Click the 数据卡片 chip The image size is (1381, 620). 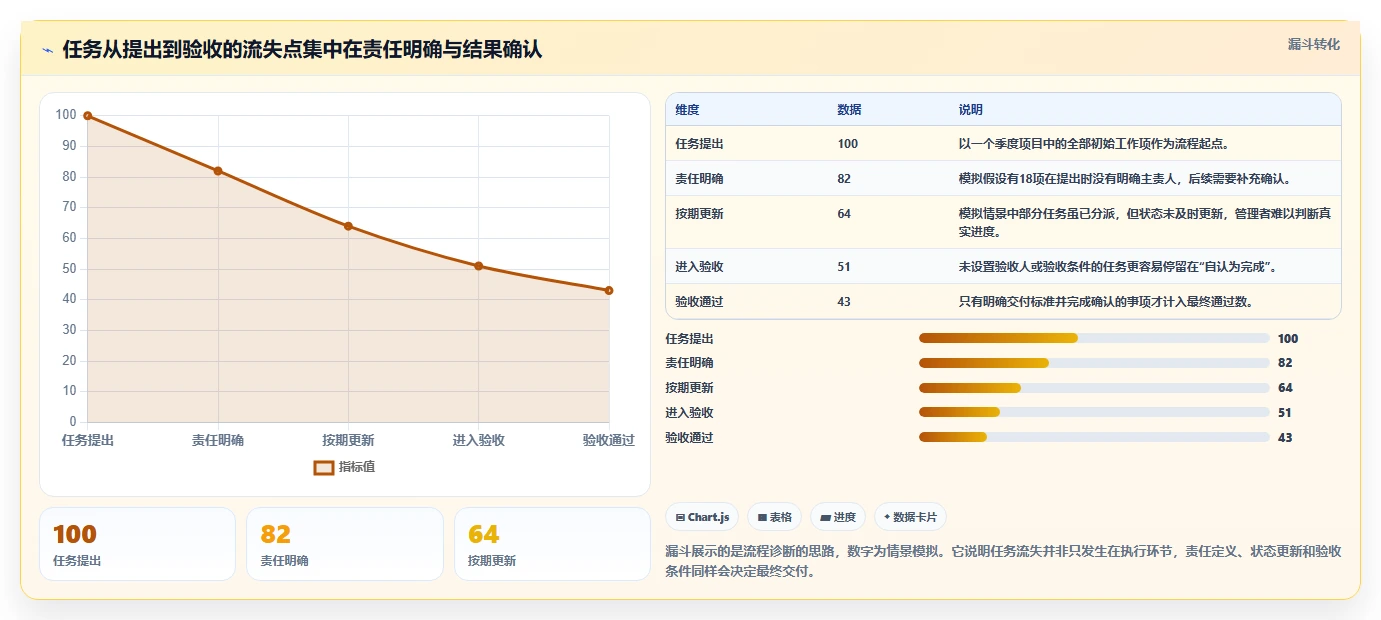point(910,517)
